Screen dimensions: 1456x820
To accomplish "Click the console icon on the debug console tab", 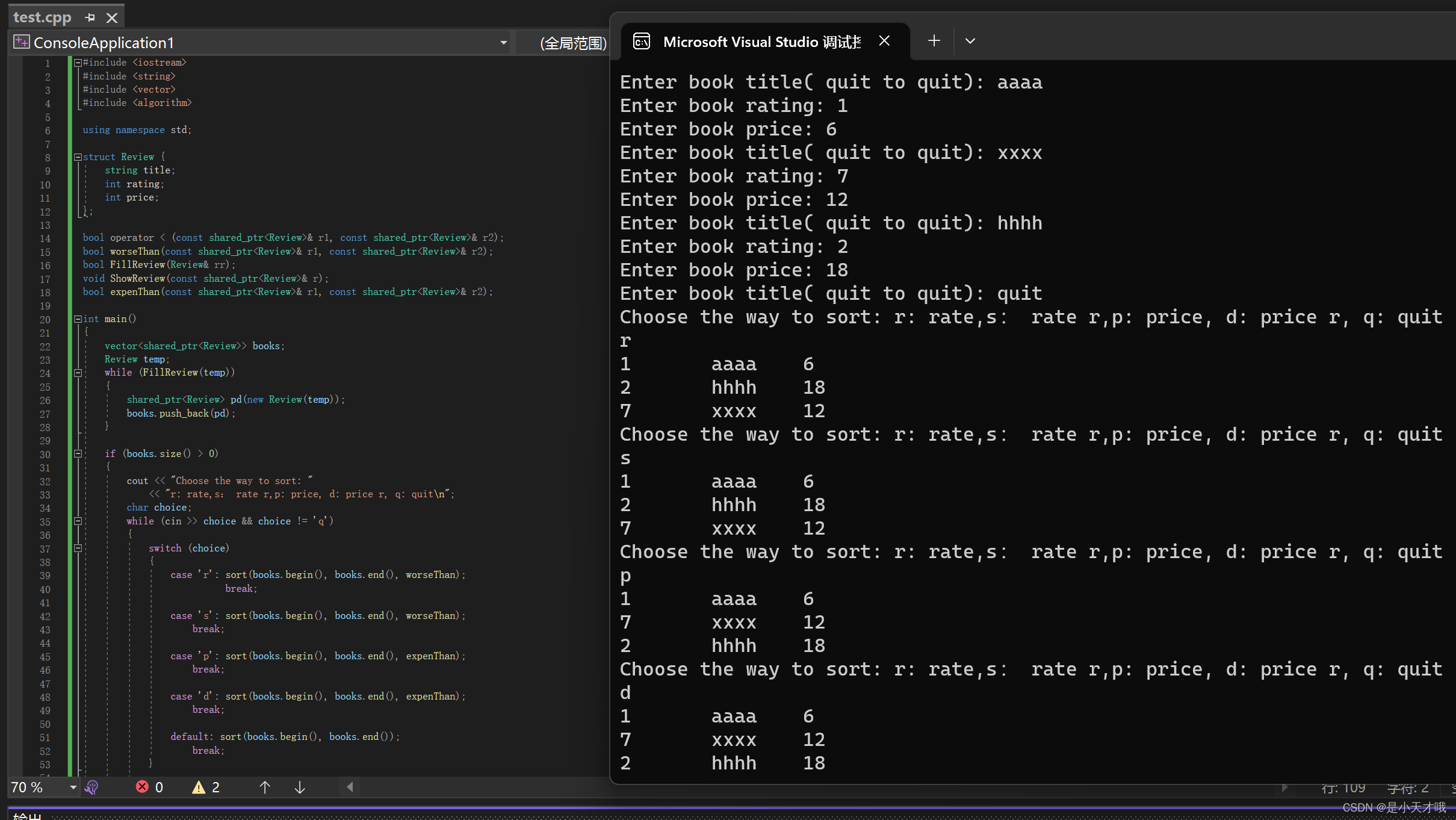I will pyautogui.click(x=641, y=41).
